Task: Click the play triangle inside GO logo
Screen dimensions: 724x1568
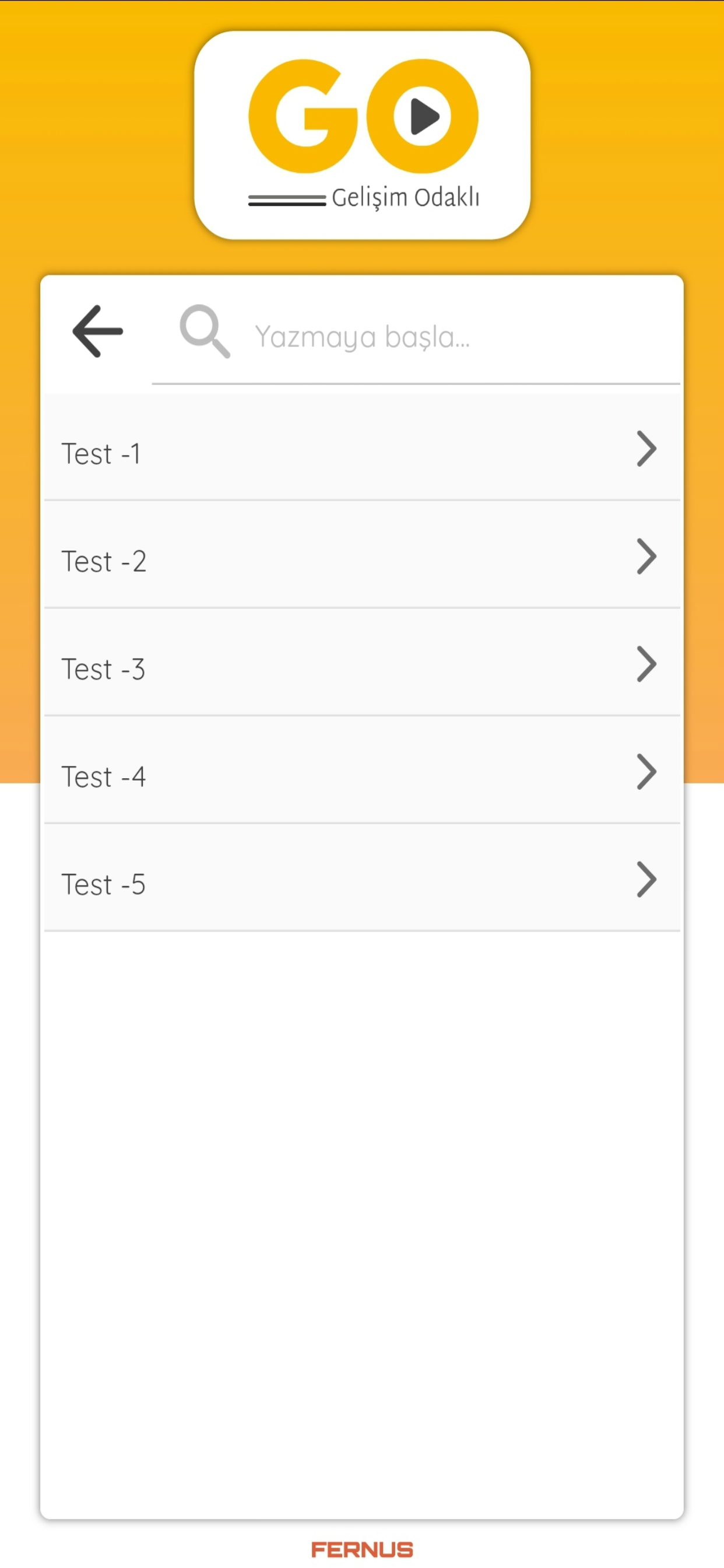Action: tap(425, 116)
